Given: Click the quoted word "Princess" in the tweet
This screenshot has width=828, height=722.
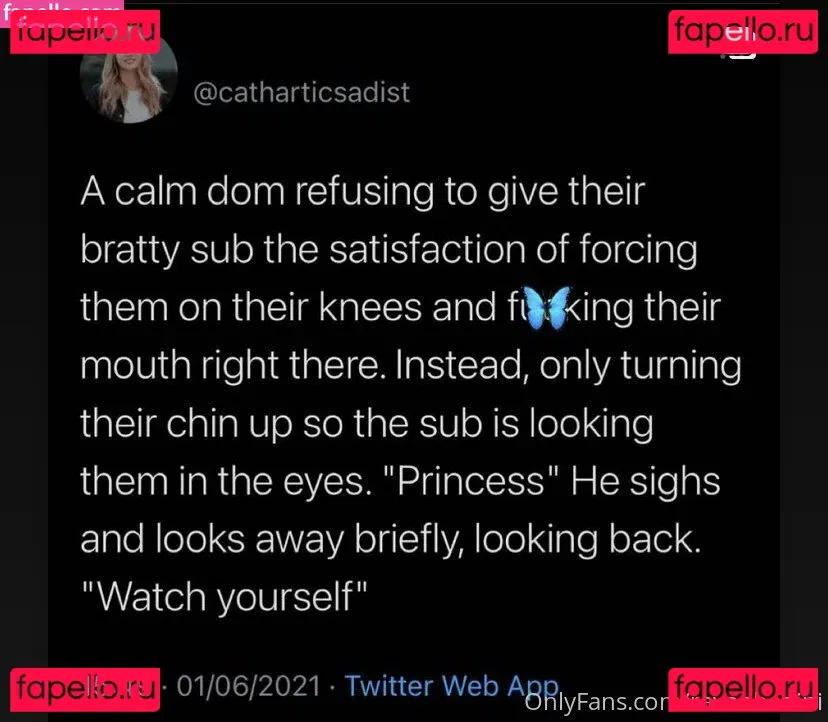Looking at the screenshot, I should pos(478,482).
